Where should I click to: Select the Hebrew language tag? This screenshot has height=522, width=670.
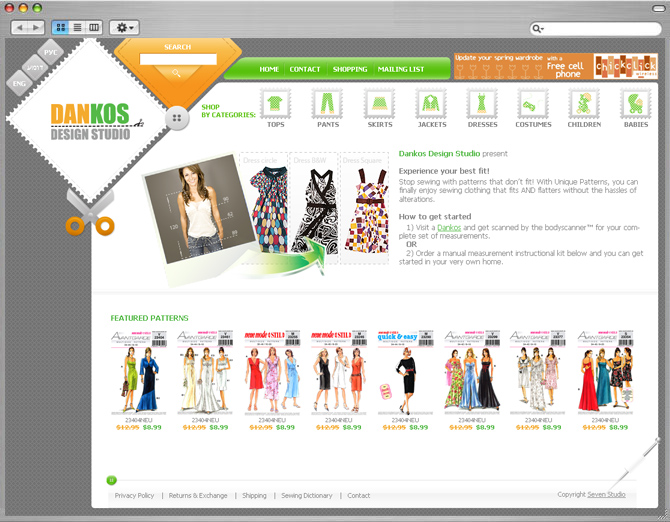pyautogui.click(x=35, y=67)
